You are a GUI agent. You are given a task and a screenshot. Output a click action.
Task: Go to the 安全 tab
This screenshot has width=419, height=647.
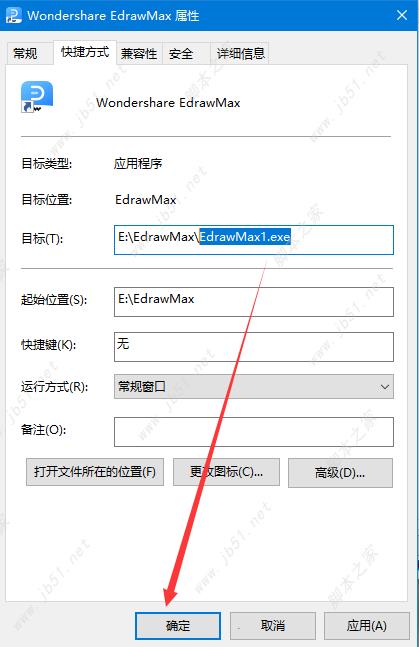point(181,54)
